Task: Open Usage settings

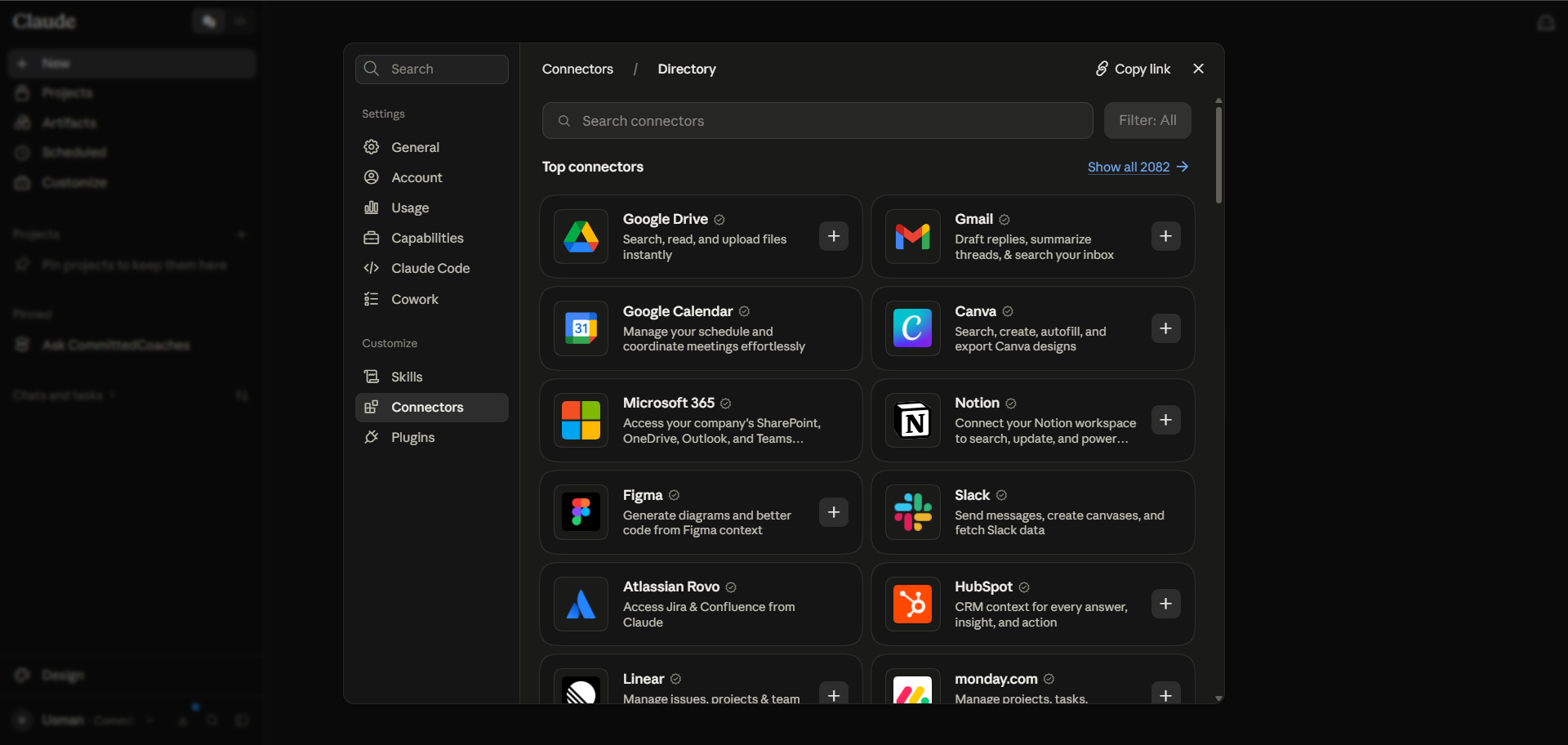Action: click(431, 207)
